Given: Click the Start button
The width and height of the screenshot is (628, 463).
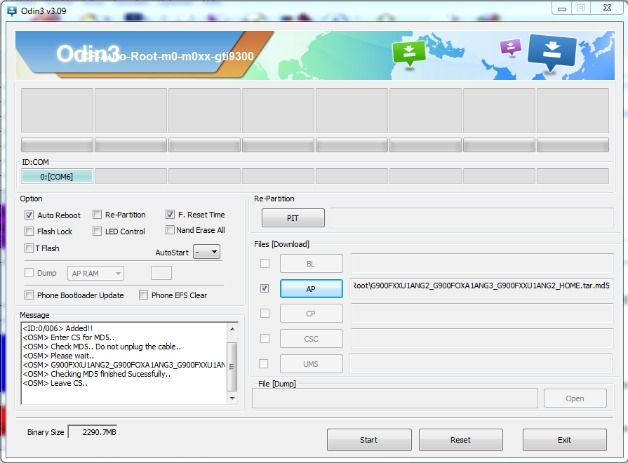Looking at the screenshot, I should tap(369, 440).
